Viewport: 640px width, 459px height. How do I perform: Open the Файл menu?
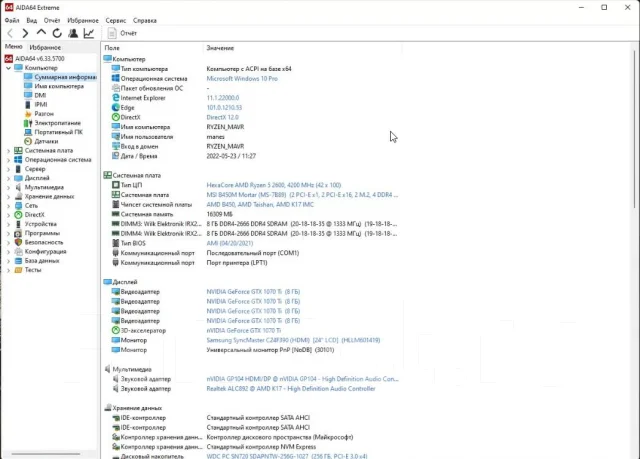[x=12, y=20]
